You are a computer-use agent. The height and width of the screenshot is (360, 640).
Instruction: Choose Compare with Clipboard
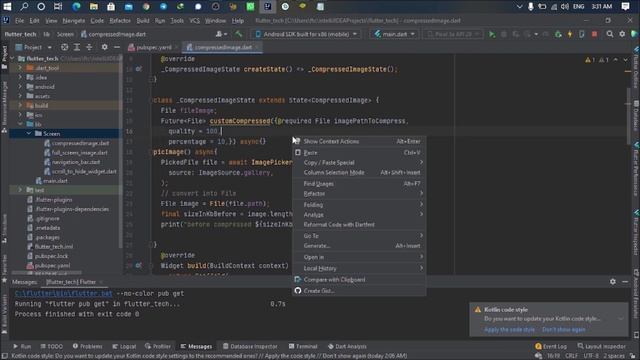[x=359, y=280]
